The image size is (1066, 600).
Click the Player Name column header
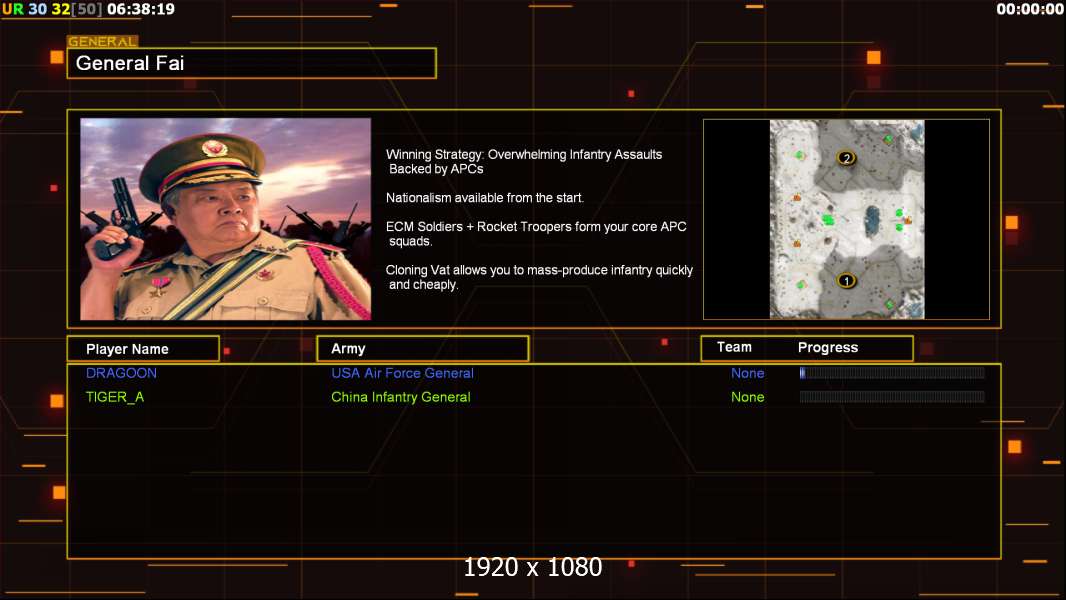143,349
